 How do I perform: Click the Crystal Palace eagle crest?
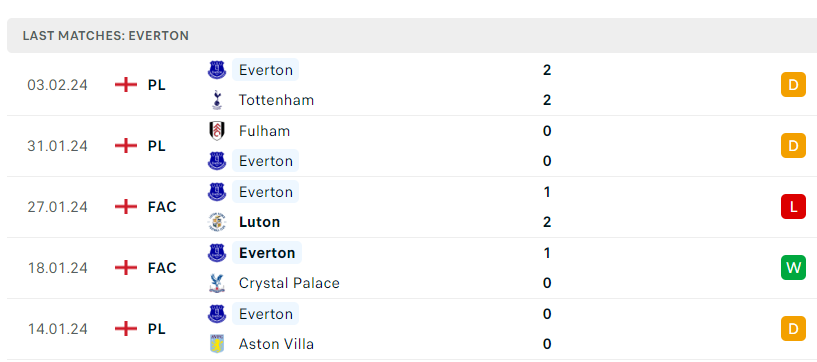click(x=217, y=283)
